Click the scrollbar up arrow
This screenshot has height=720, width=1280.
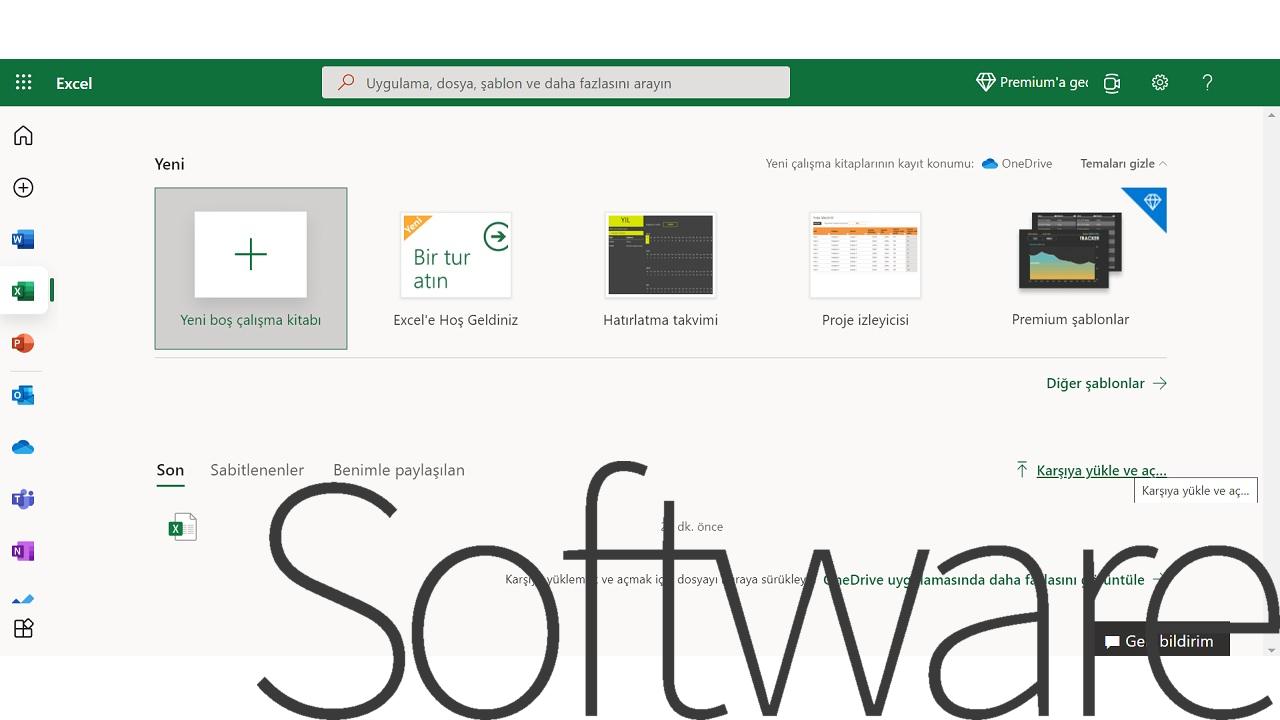(1272, 116)
